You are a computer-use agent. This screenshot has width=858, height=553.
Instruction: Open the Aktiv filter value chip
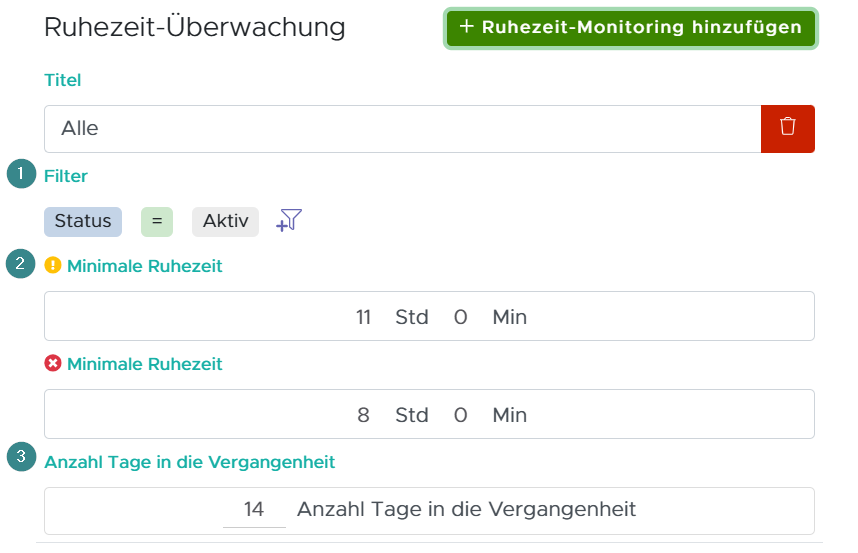click(225, 221)
